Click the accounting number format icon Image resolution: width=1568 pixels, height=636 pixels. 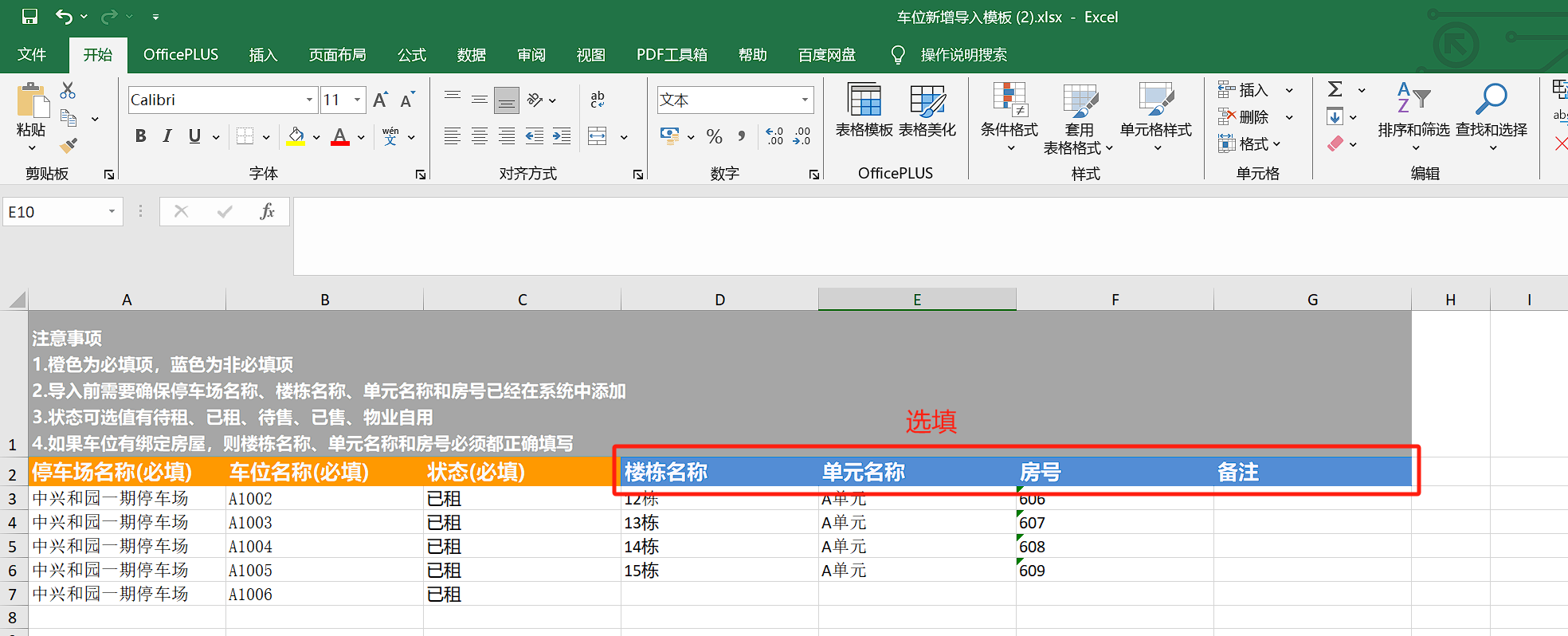coord(670,136)
